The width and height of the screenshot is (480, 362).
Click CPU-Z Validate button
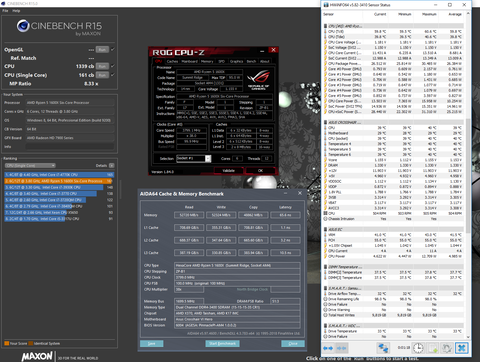click(228, 170)
